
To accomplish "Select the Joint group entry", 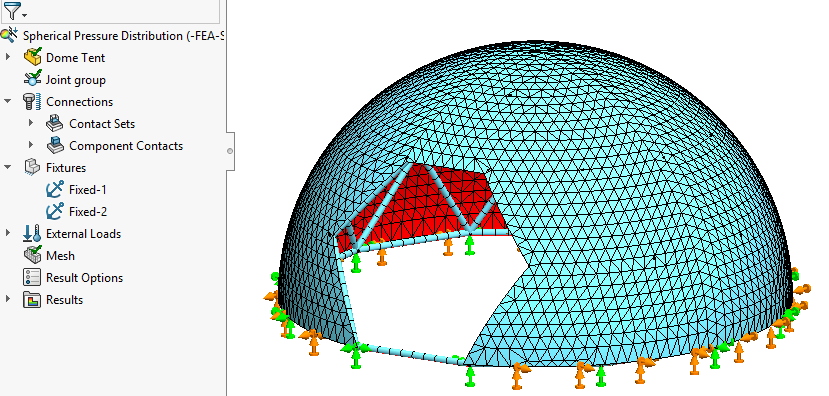I will pos(76,80).
